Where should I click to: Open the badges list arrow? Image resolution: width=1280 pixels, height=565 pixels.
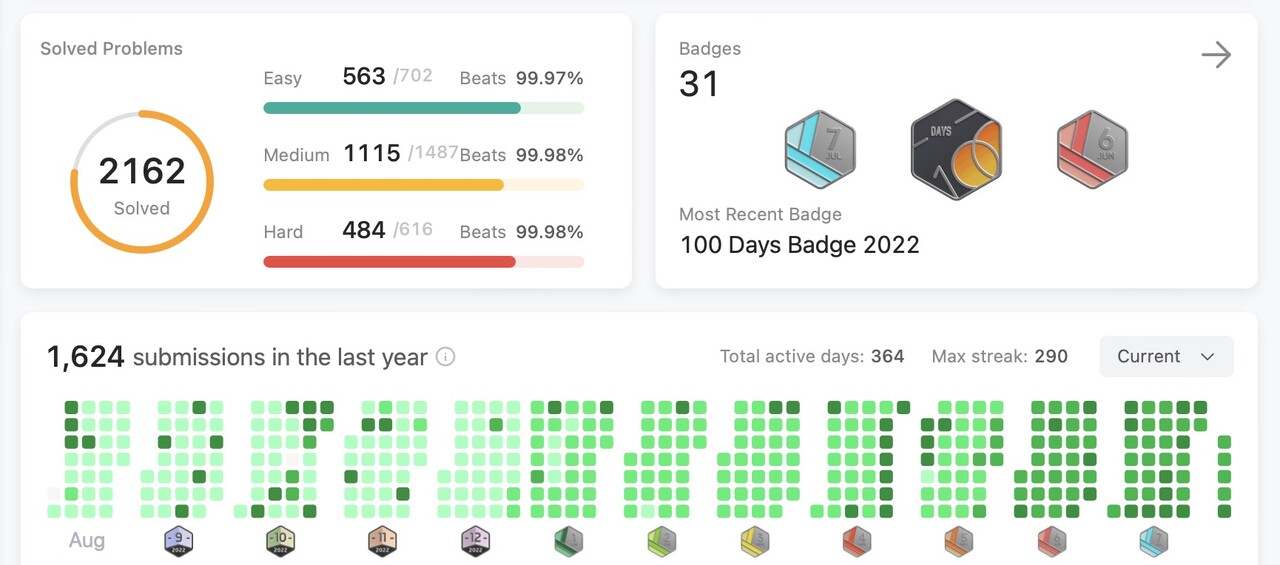point(1216,55)
